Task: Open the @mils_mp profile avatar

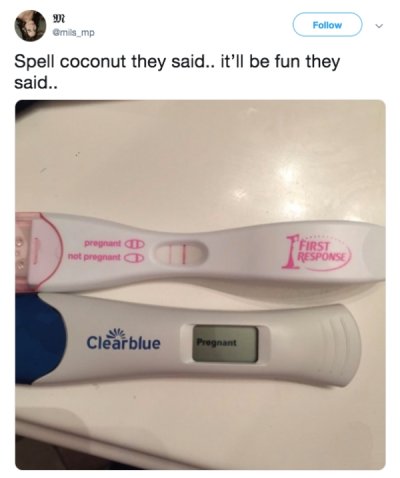Action: (x=30, y=25)
